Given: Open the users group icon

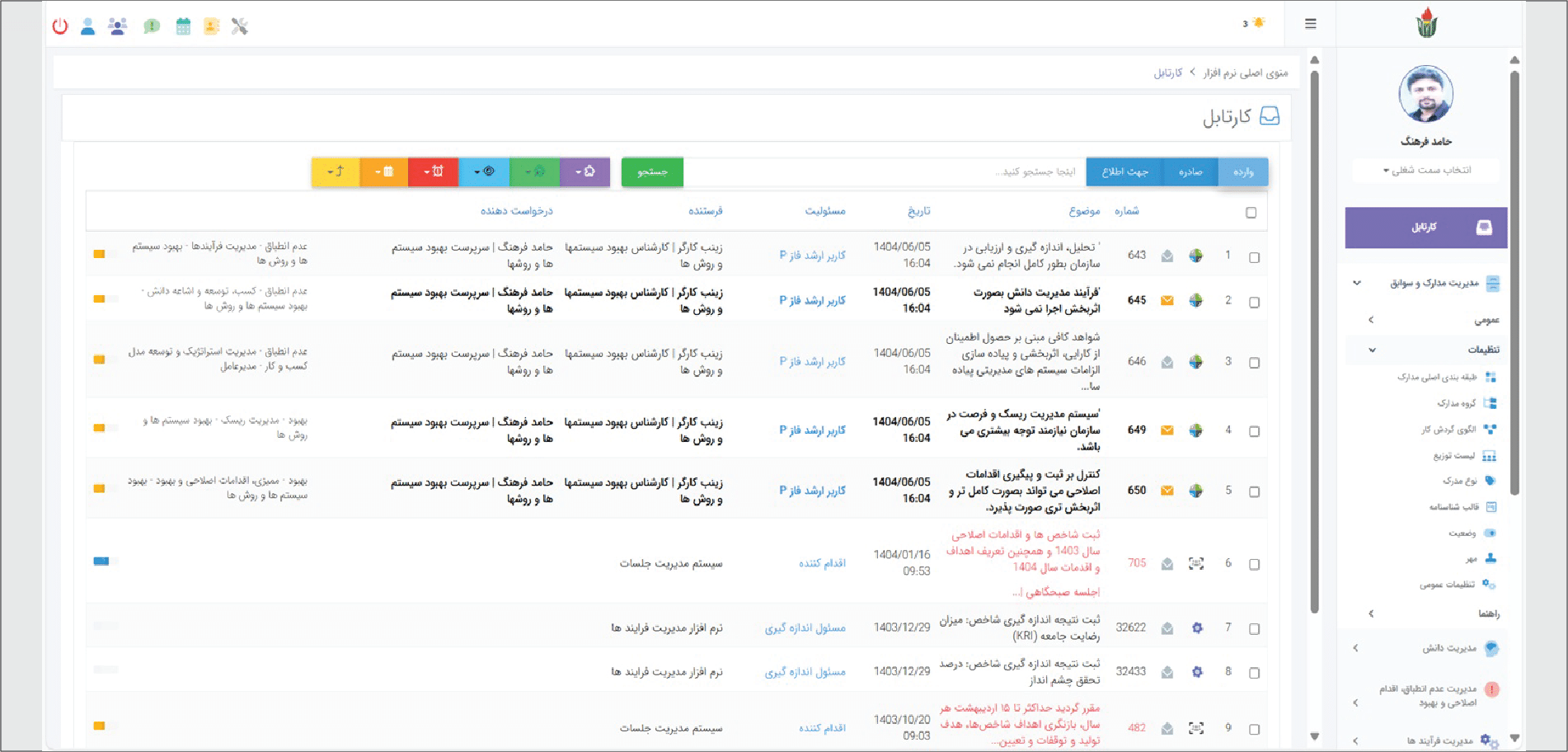Looking at the screenshot, I should tap(118, 26).
